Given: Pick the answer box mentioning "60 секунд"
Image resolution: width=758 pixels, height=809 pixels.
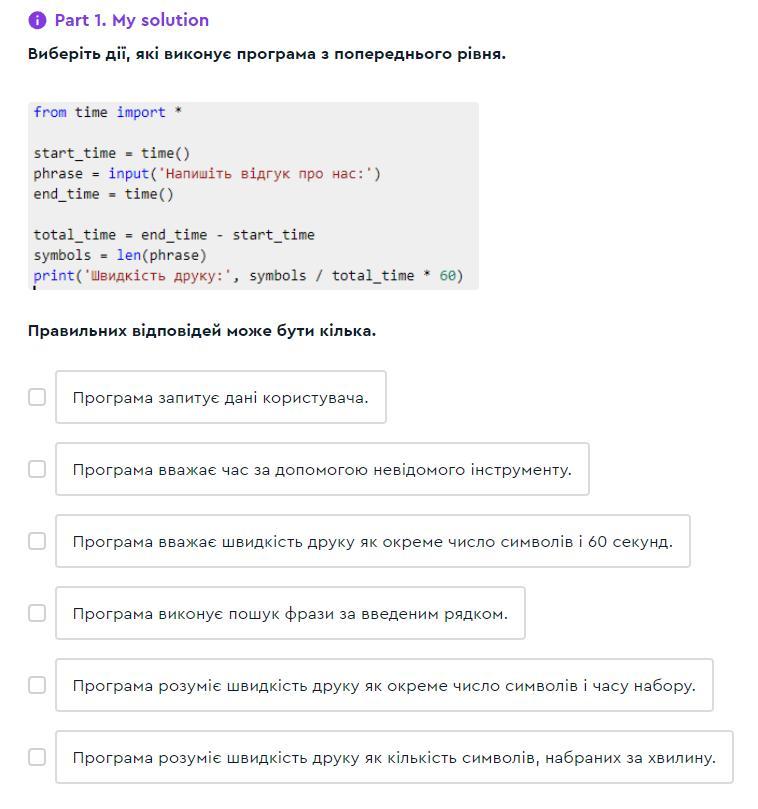Looking at the screenshot, I should [373, 541].
